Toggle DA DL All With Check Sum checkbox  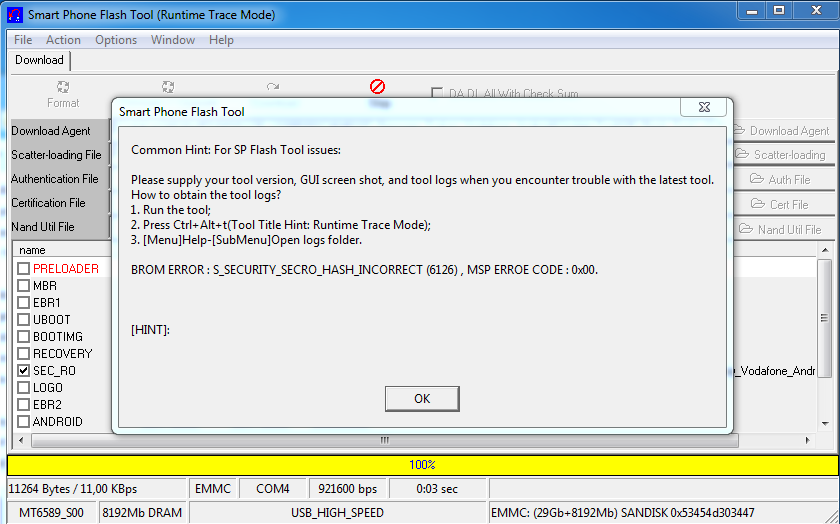point(437,93)
